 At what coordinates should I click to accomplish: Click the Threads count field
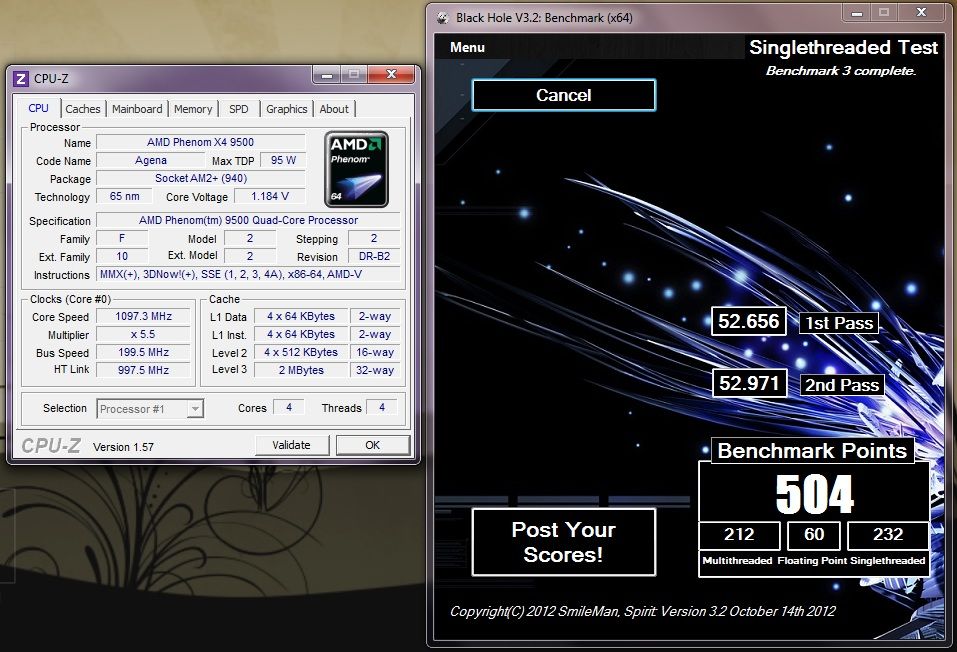pos(382,407)
